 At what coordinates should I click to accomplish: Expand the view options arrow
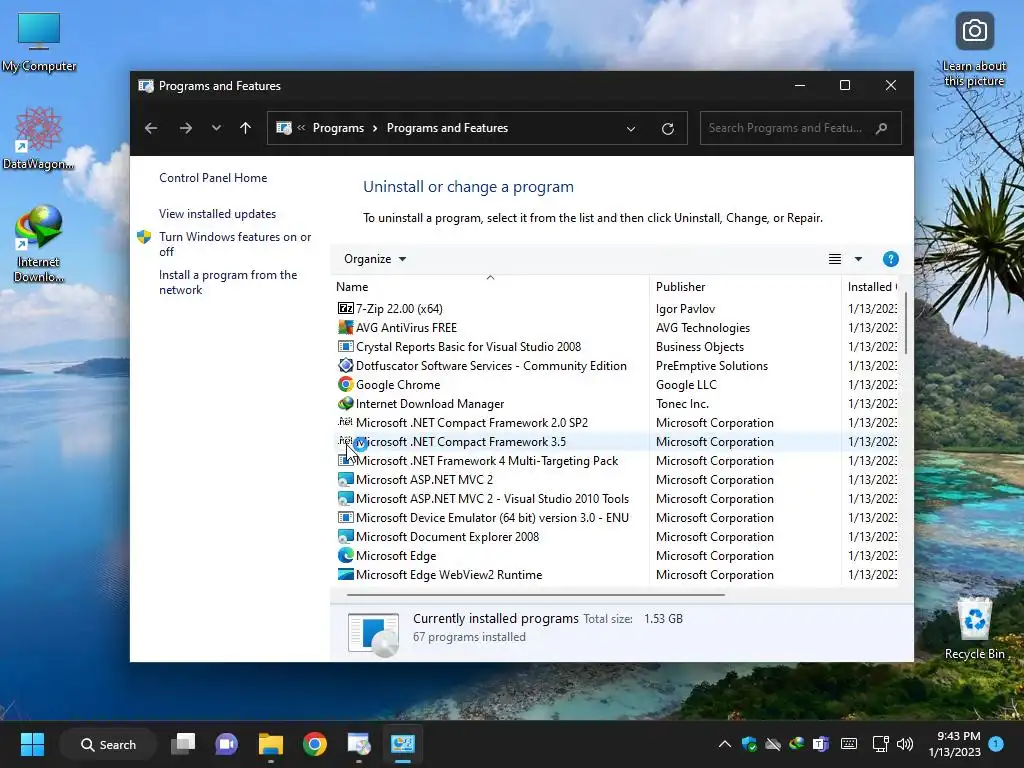point(858,259)
